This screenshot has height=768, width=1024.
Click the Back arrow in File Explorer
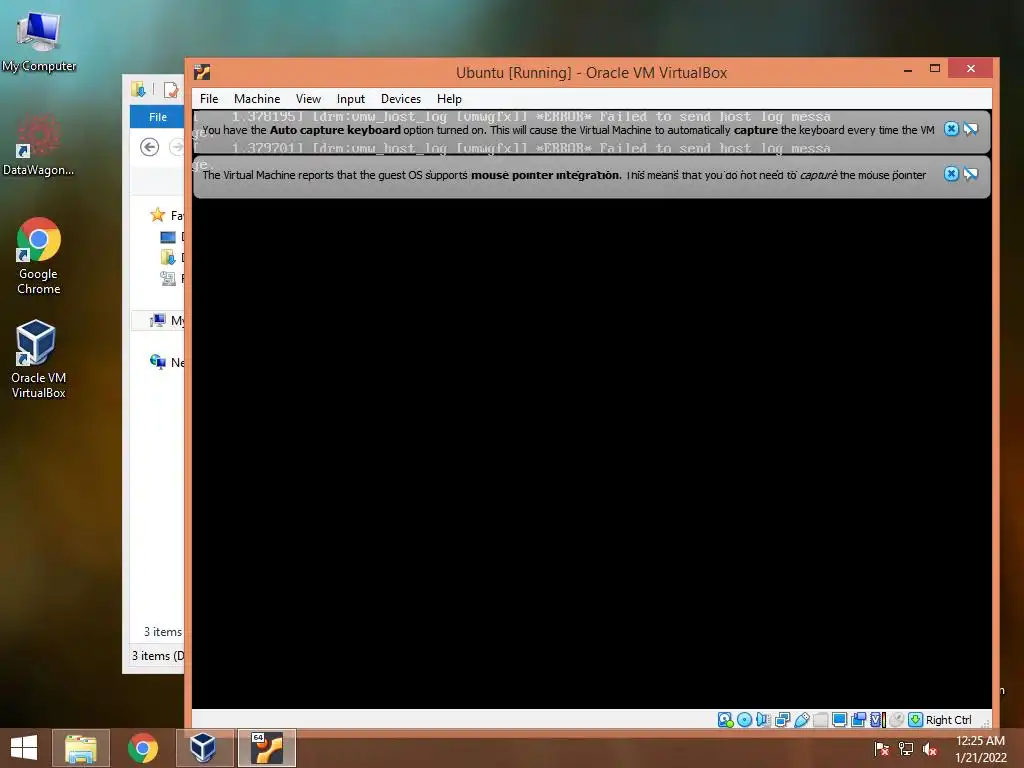150,147
